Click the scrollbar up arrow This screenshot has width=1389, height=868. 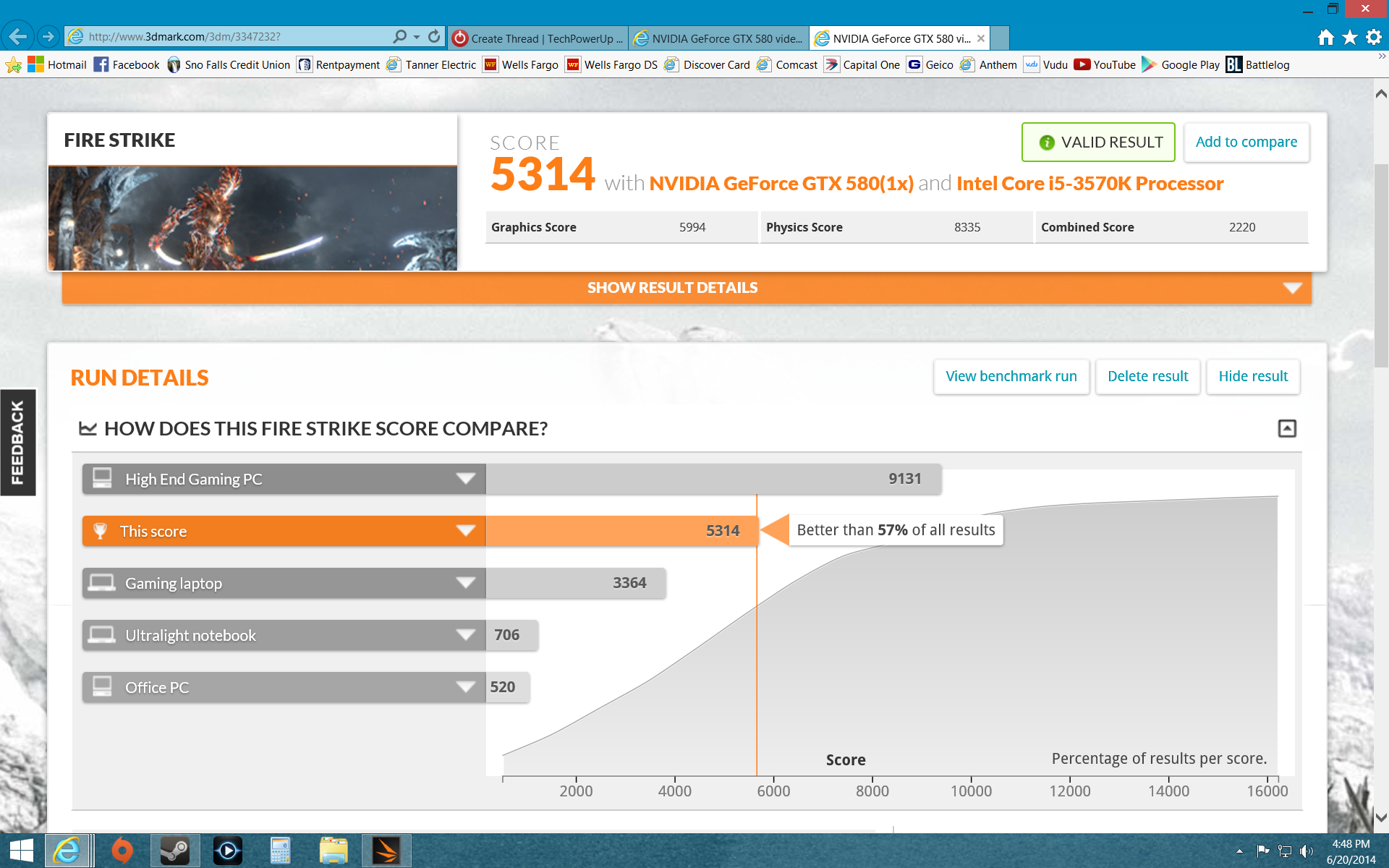pos(1381,93)
